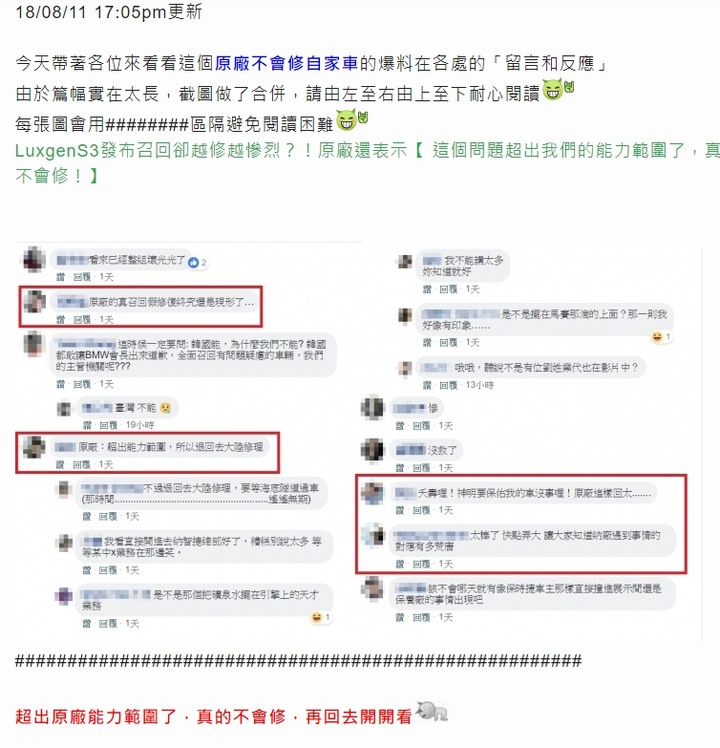Image resolution: width=720 pixels, height=748 pixels.
Task: Click 讚 under 原廠的真召回假修復 comment
Action: 61,320
